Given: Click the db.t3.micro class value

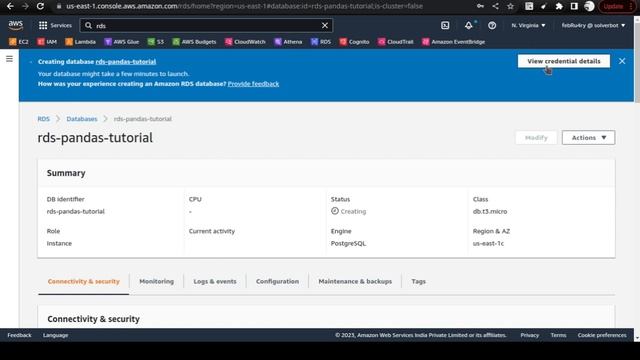Looking at the screenshot, I should (490, 211).
